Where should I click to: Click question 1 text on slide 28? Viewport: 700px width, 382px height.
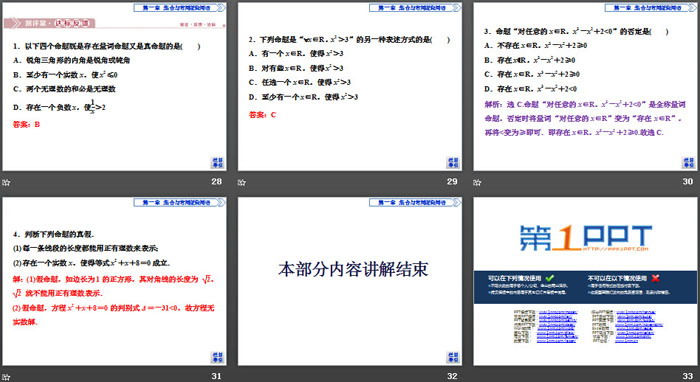[x=107, y=46]
